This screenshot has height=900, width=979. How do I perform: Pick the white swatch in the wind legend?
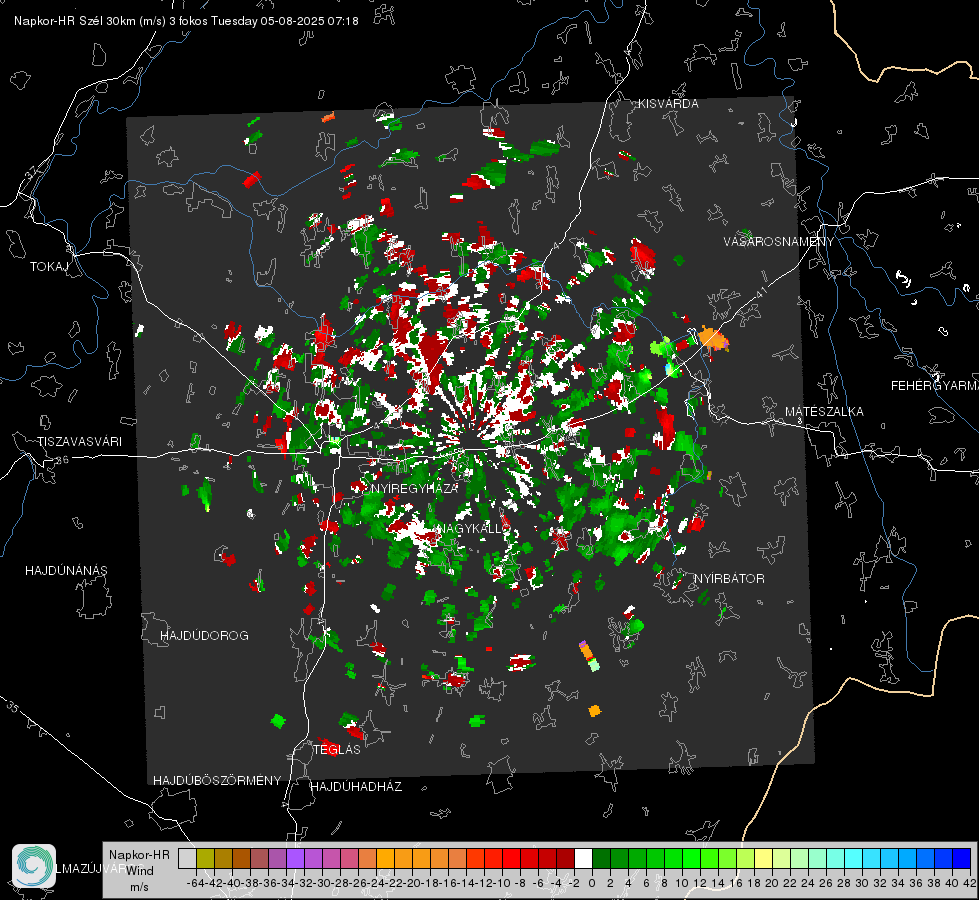coord(583,858)
